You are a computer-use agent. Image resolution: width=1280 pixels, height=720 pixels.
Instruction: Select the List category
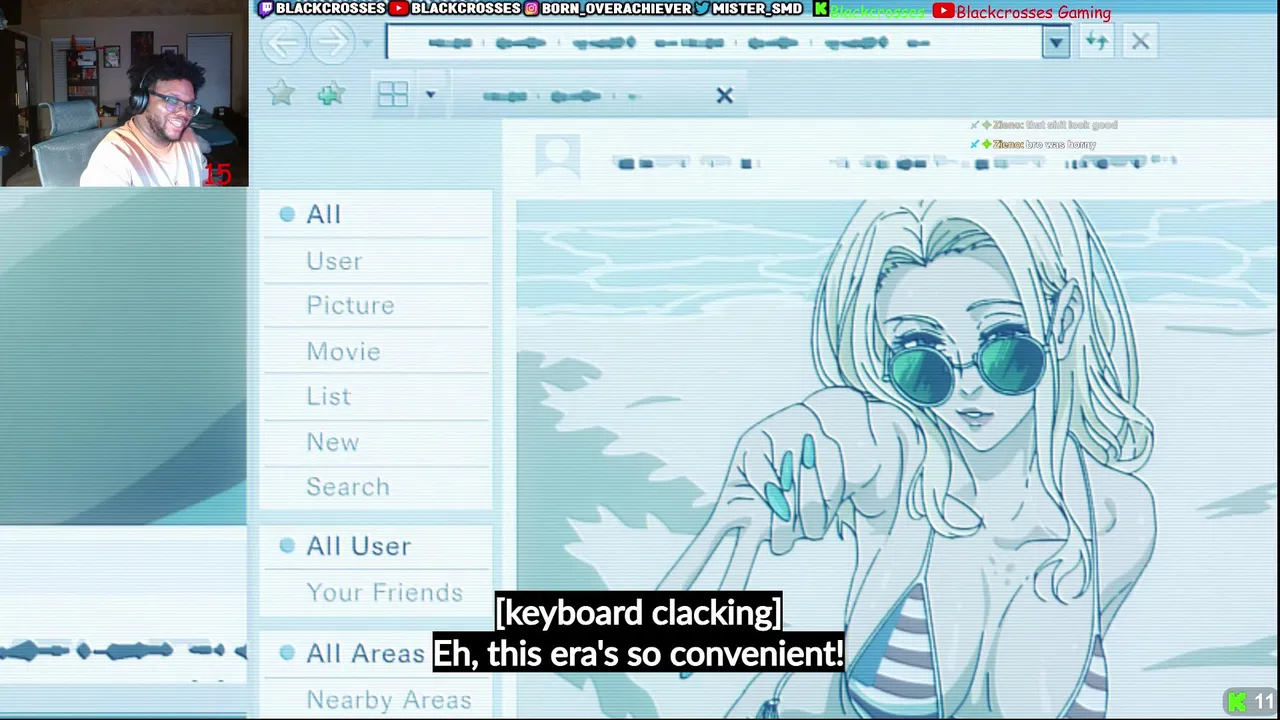click(x=328, y=396)
